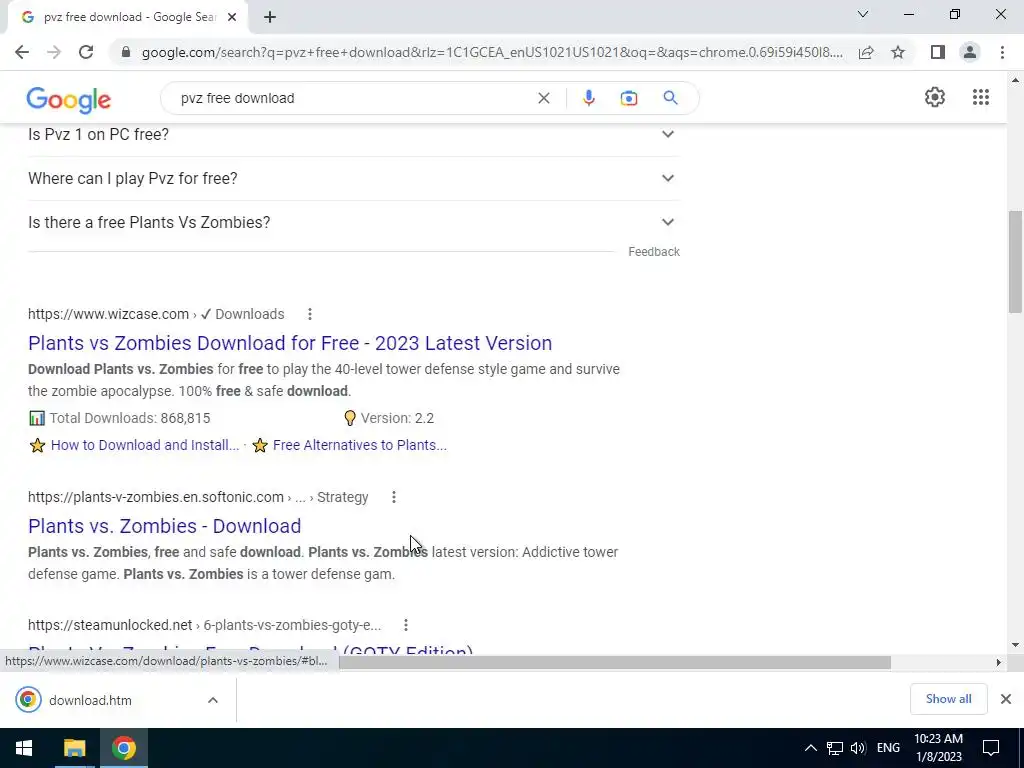The height and width of the screenshot is (768, 1024).
Task: Click the horizontal scrollbar thumb
Action: point(615,662)
